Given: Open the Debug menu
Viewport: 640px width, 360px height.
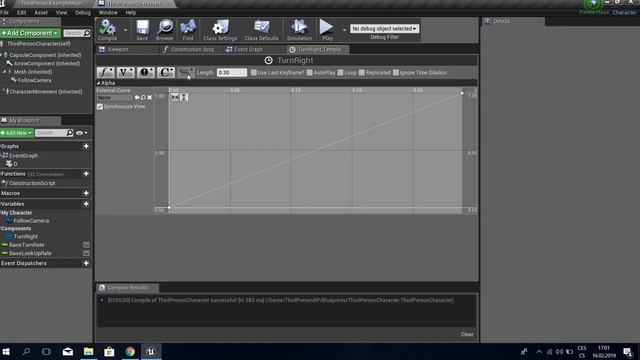Looking at the screenshot, I should point(83,13).
